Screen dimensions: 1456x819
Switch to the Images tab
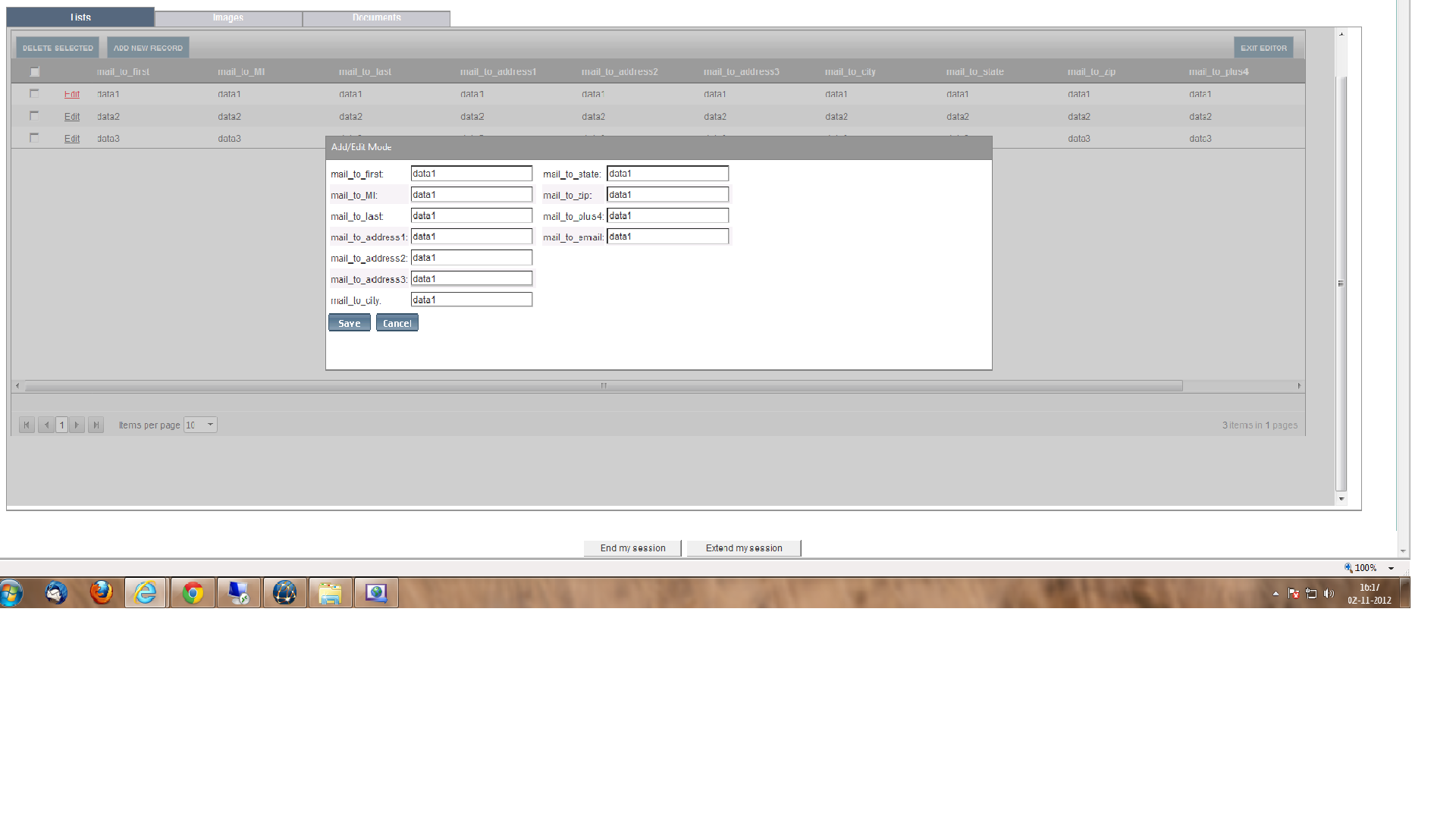[x=228, y=18]
